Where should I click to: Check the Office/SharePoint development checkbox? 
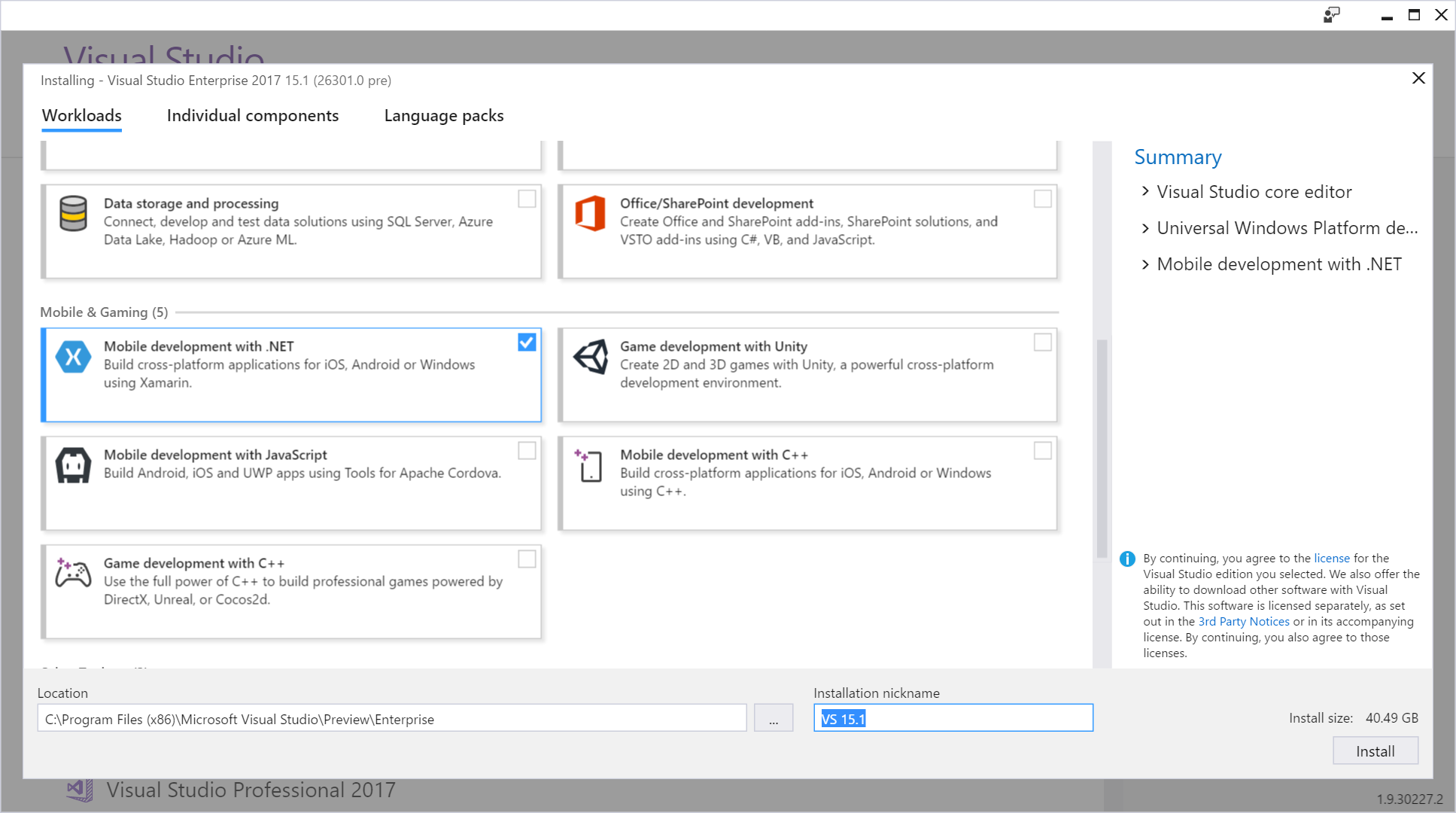coord(1043,199)
